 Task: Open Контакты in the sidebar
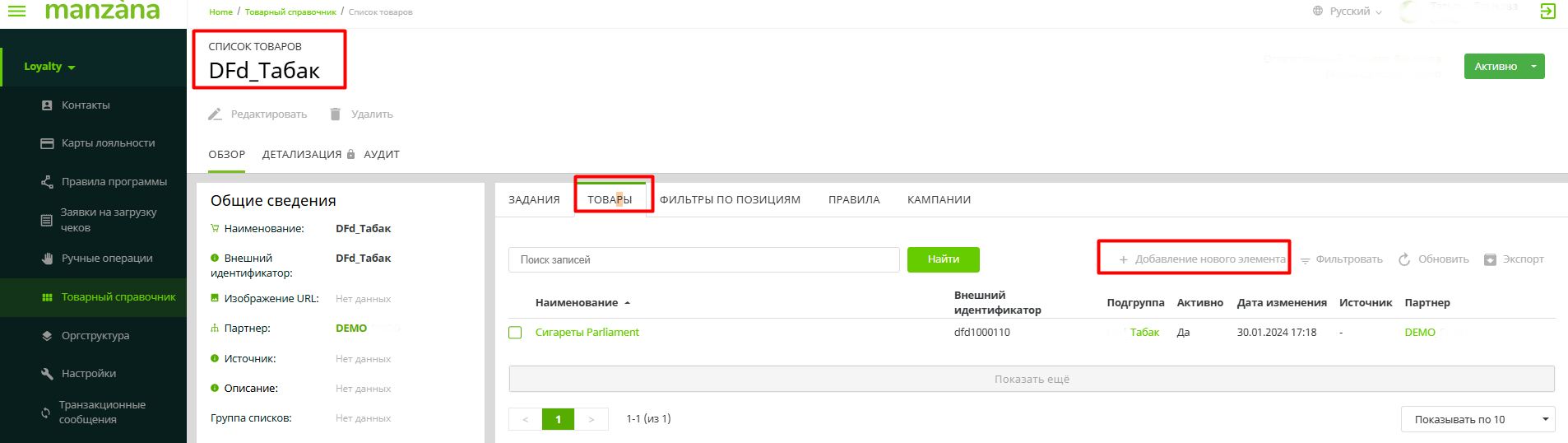[x=86, y=105]
